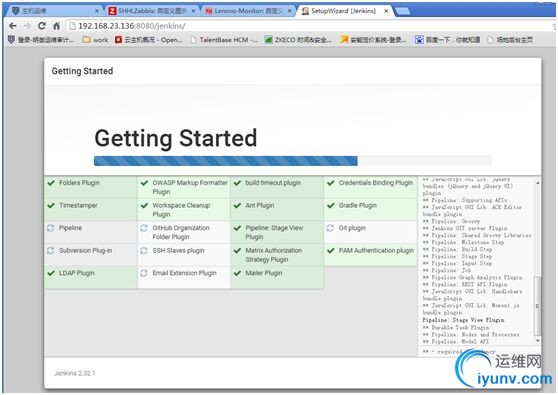Viewport: 558px width, 395px height.
Task: Go forward with the browser forward arrow
Action: tap(27, 26)
